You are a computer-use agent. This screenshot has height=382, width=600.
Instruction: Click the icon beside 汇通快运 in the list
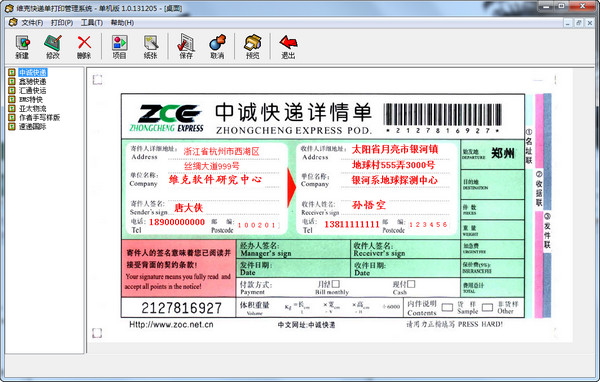[x=12, y=90]
